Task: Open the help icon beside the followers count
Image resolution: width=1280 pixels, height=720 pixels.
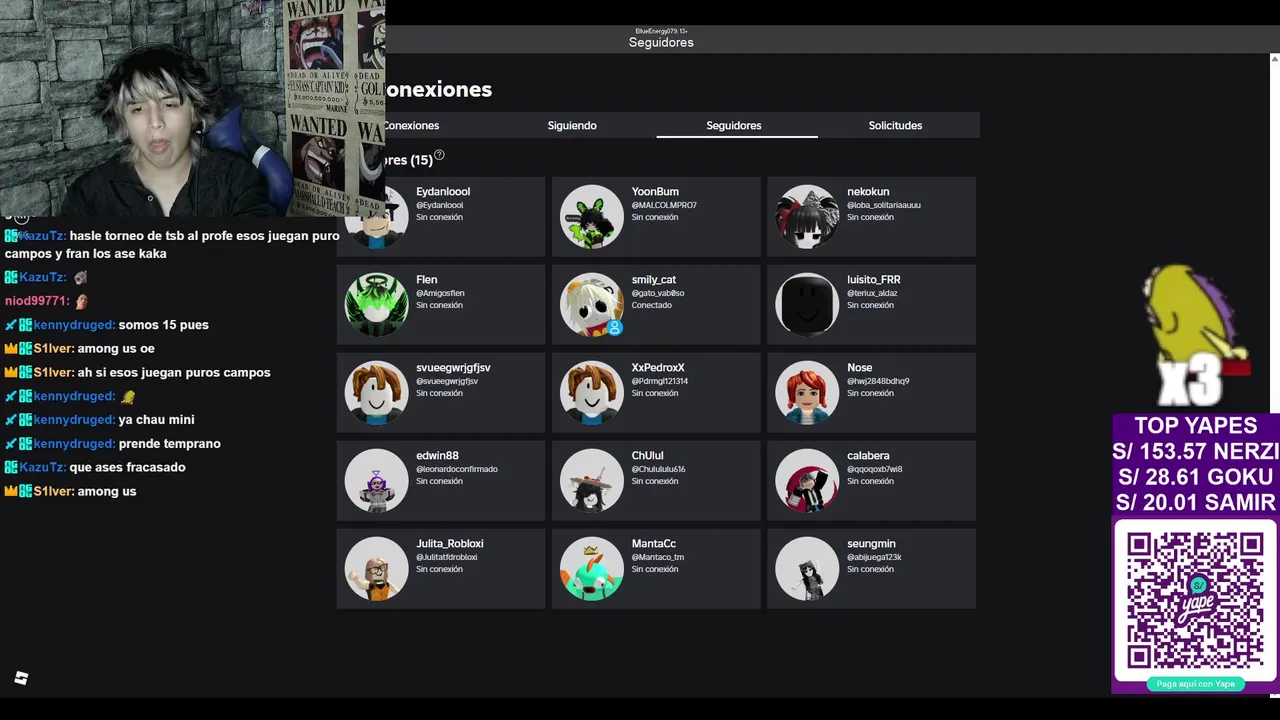Action: [439, 156]
